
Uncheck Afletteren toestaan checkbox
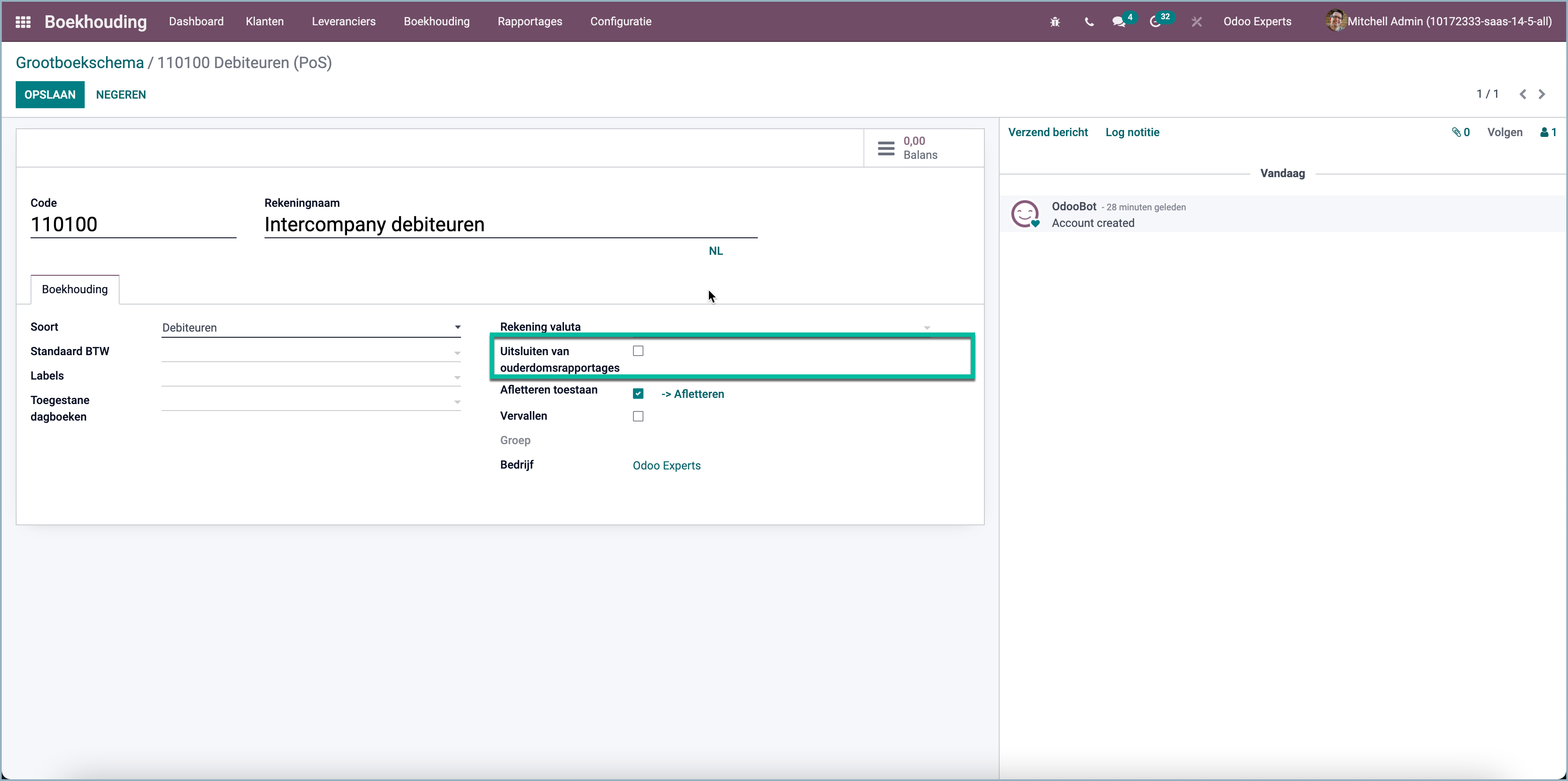[x=638, y=394]
